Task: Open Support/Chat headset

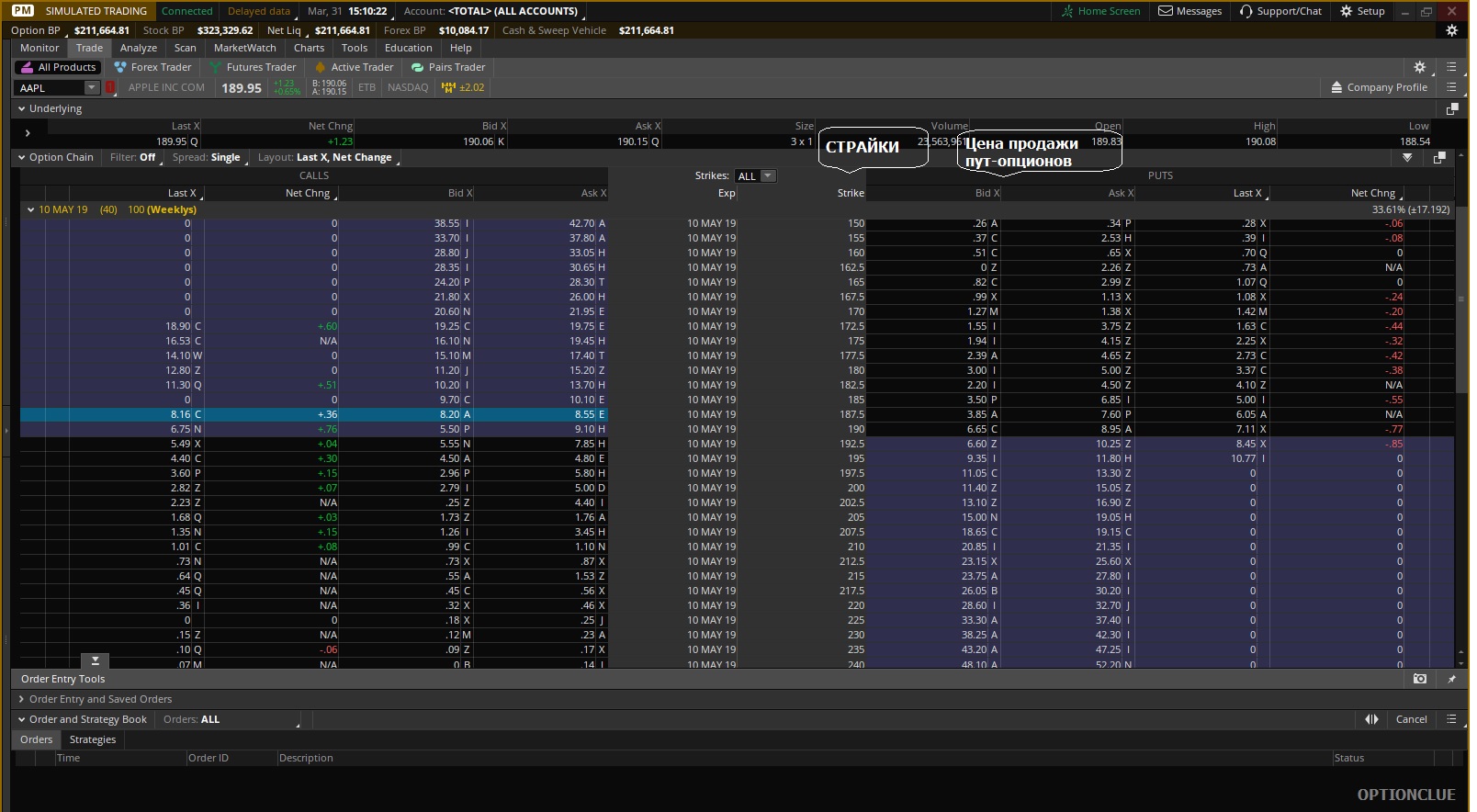Action: pyautogui.click(x=1280, y=11)
